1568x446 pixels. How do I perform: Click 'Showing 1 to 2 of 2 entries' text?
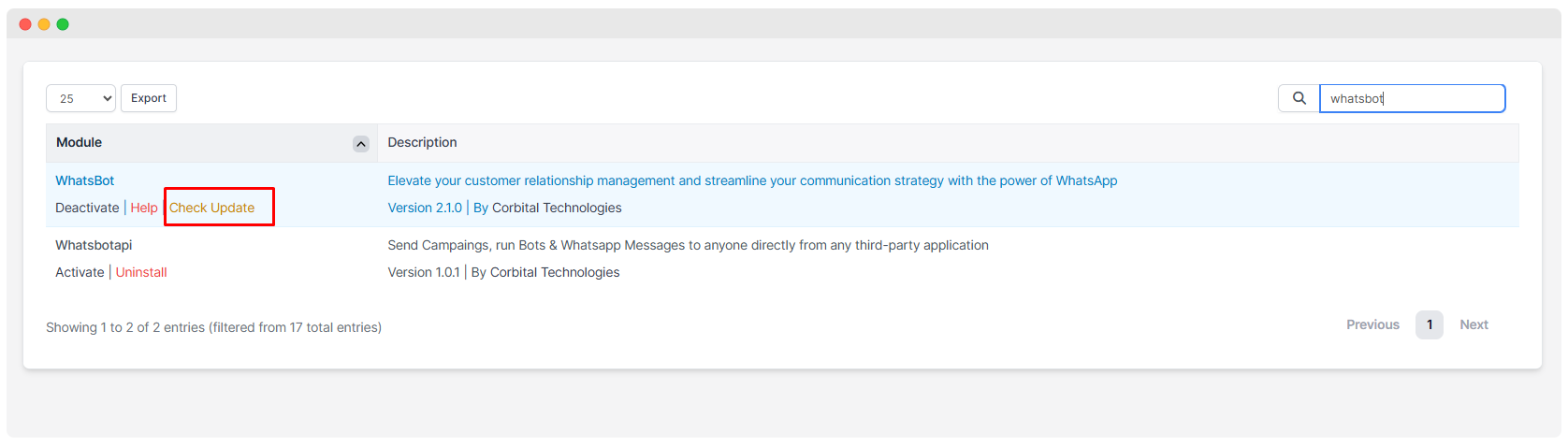pyautogui.click(x=213, y=327)
